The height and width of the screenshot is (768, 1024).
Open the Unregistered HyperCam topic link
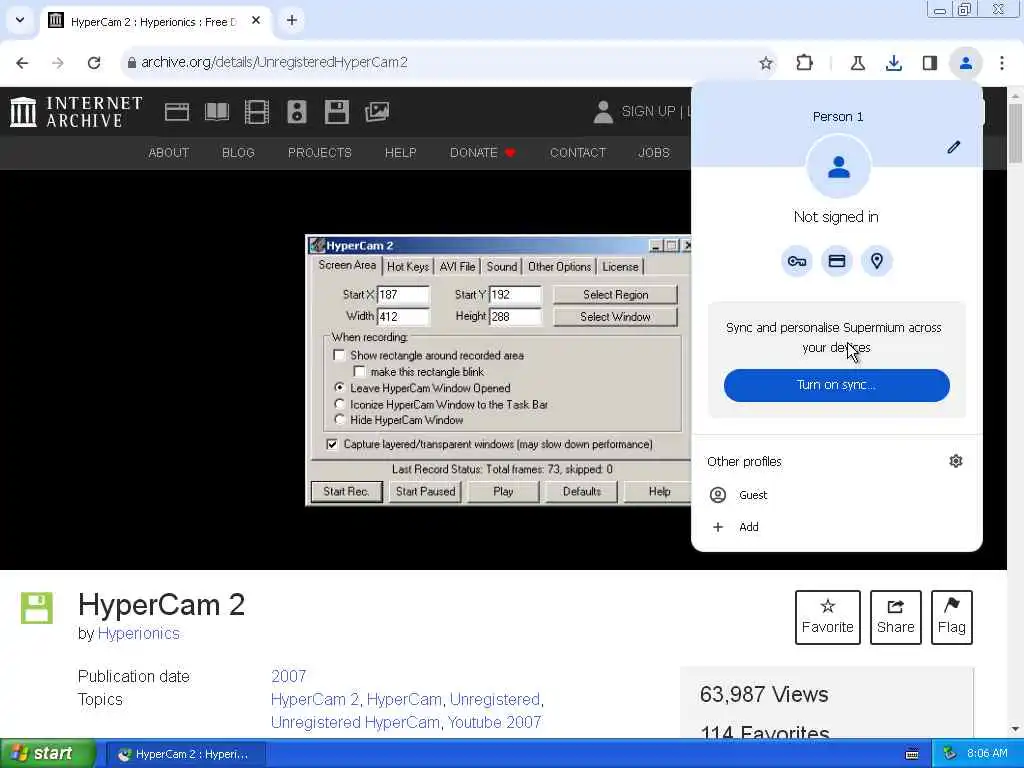[355, 722]
